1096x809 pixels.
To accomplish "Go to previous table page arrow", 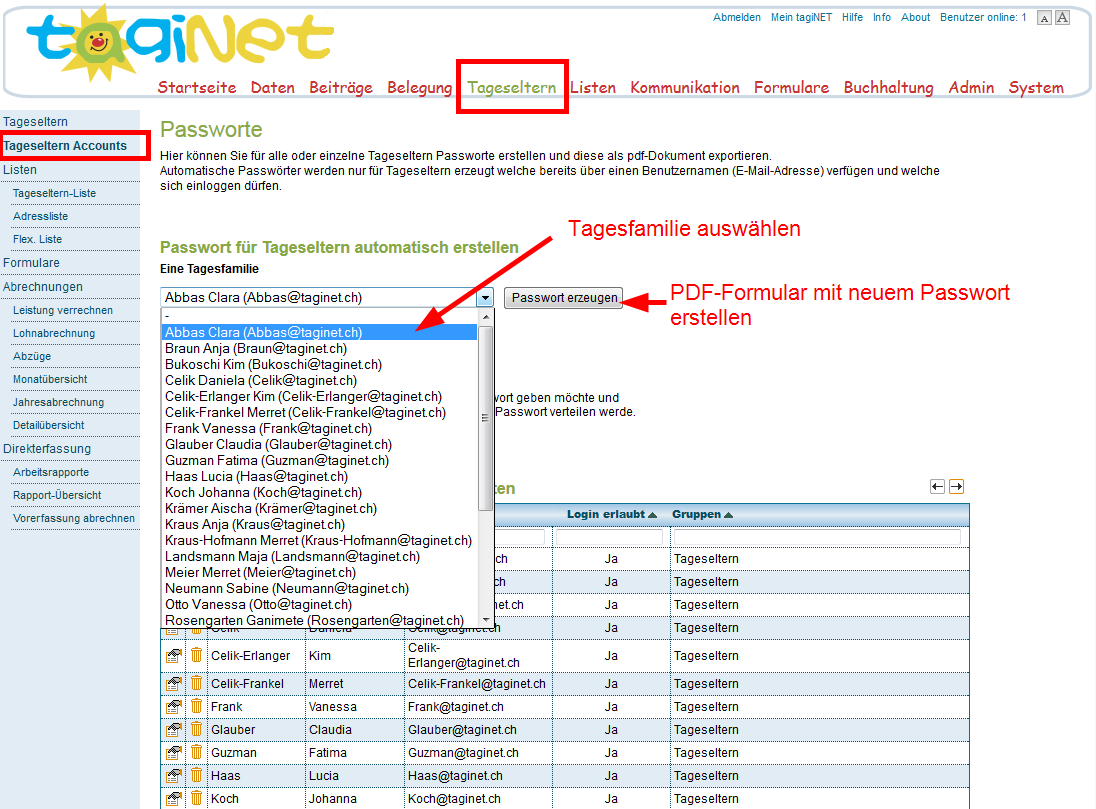I will click(937, 486).
